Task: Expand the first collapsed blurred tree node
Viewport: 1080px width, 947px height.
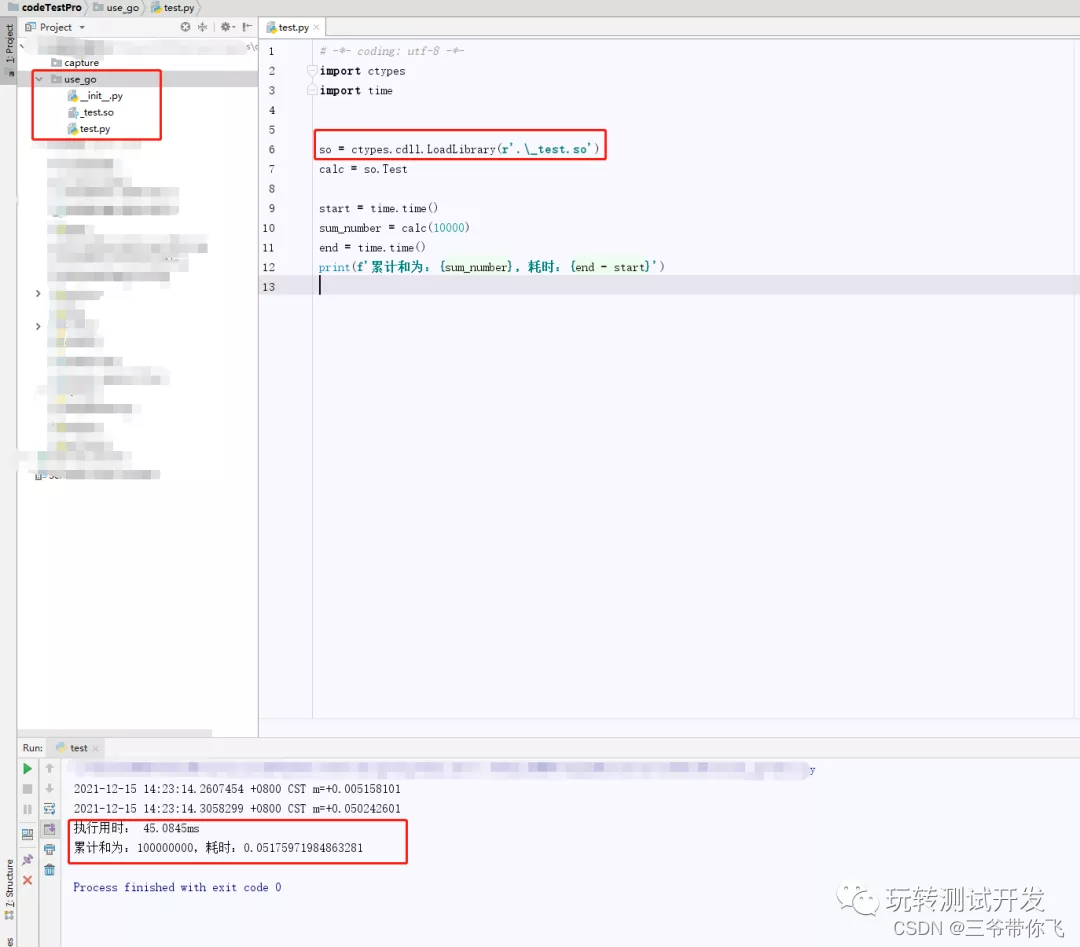Action: pyautogui.click(x=38, y=293)
